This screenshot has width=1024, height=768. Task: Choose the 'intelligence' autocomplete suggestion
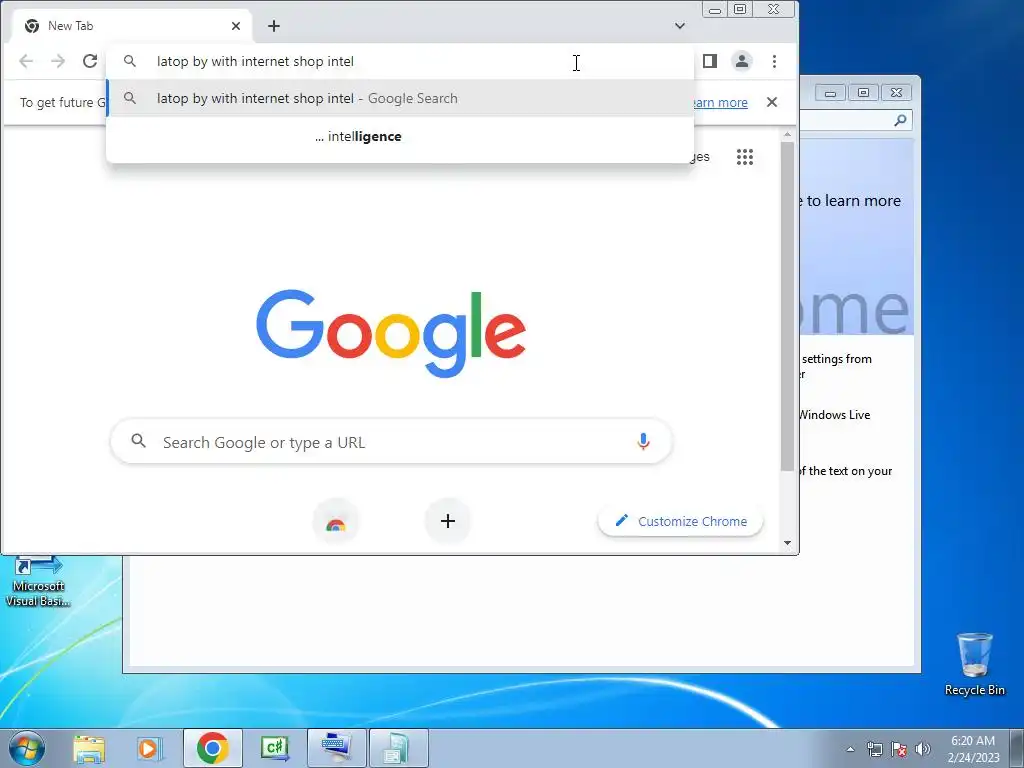400,136
